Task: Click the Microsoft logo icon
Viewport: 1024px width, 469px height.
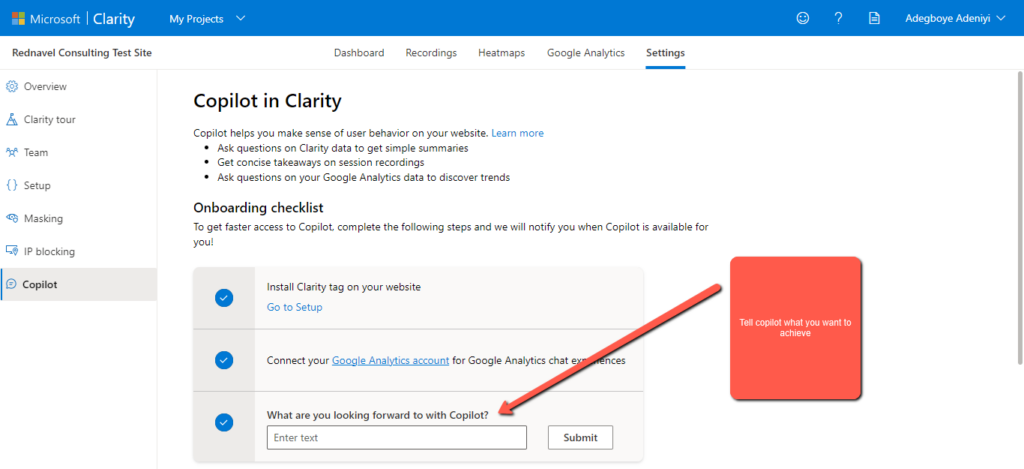Action: tap(18, 18)
